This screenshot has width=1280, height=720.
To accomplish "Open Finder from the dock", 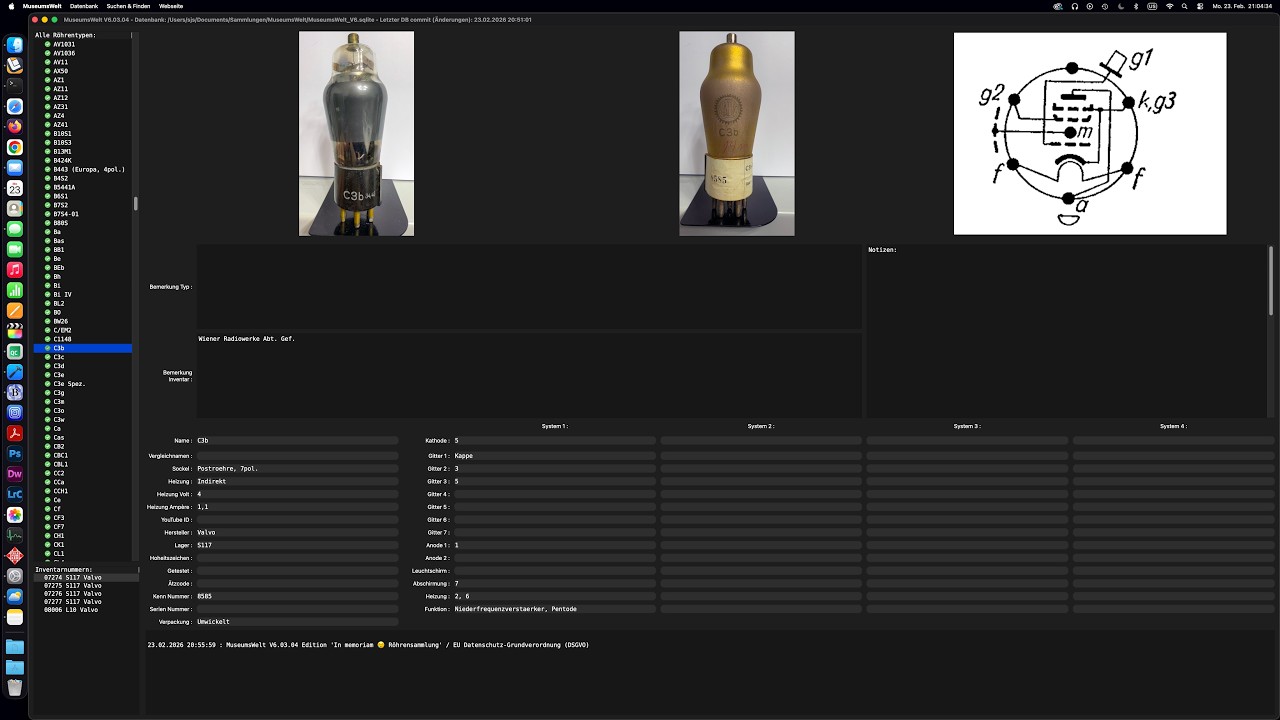I will (x=15, y=45).
